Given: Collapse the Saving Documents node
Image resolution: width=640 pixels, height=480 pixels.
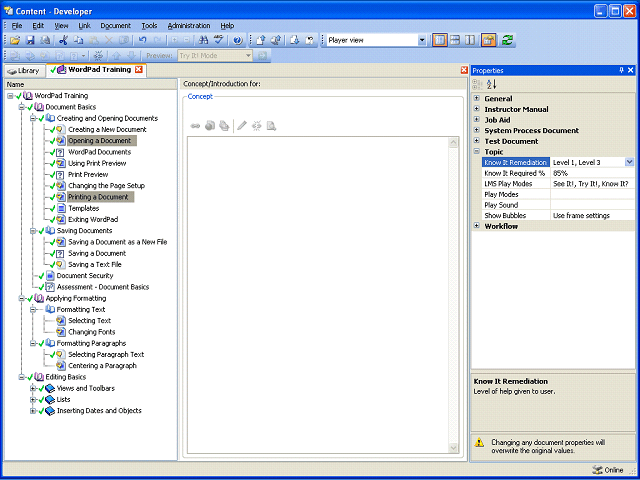Looking at the screenshot, I should (33, 231).
